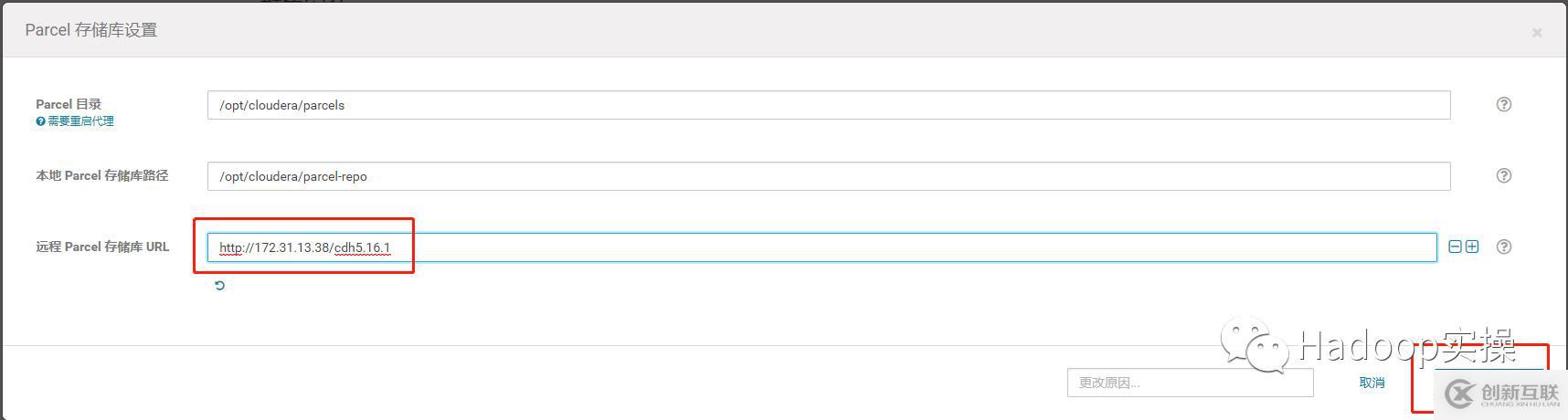Click the help icon for Parcel 目录
1568x420 pixels.
point(1503,104)
